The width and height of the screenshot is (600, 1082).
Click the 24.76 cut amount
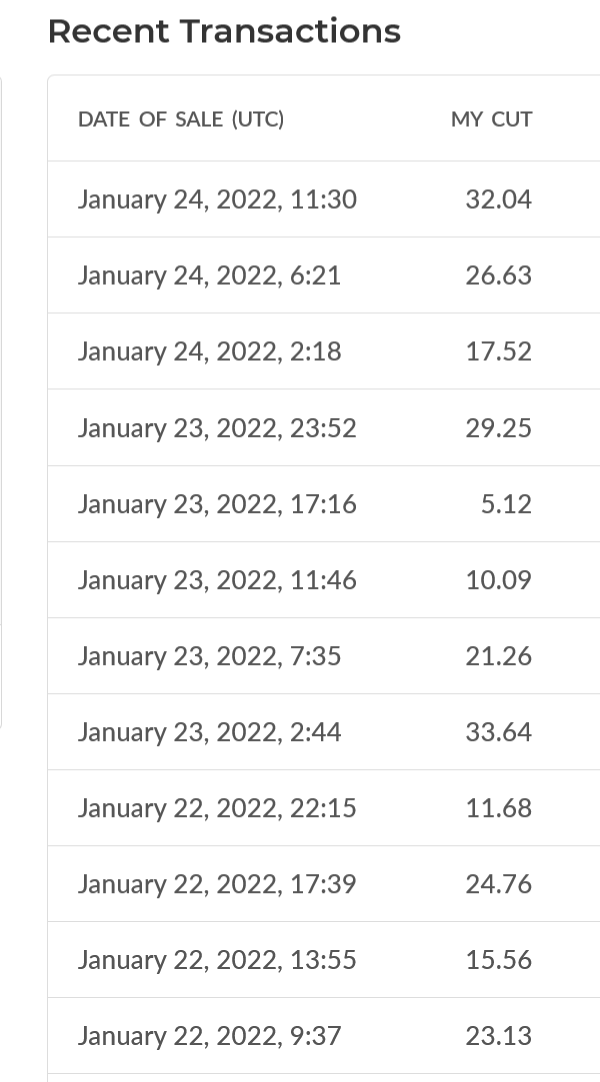499,883
